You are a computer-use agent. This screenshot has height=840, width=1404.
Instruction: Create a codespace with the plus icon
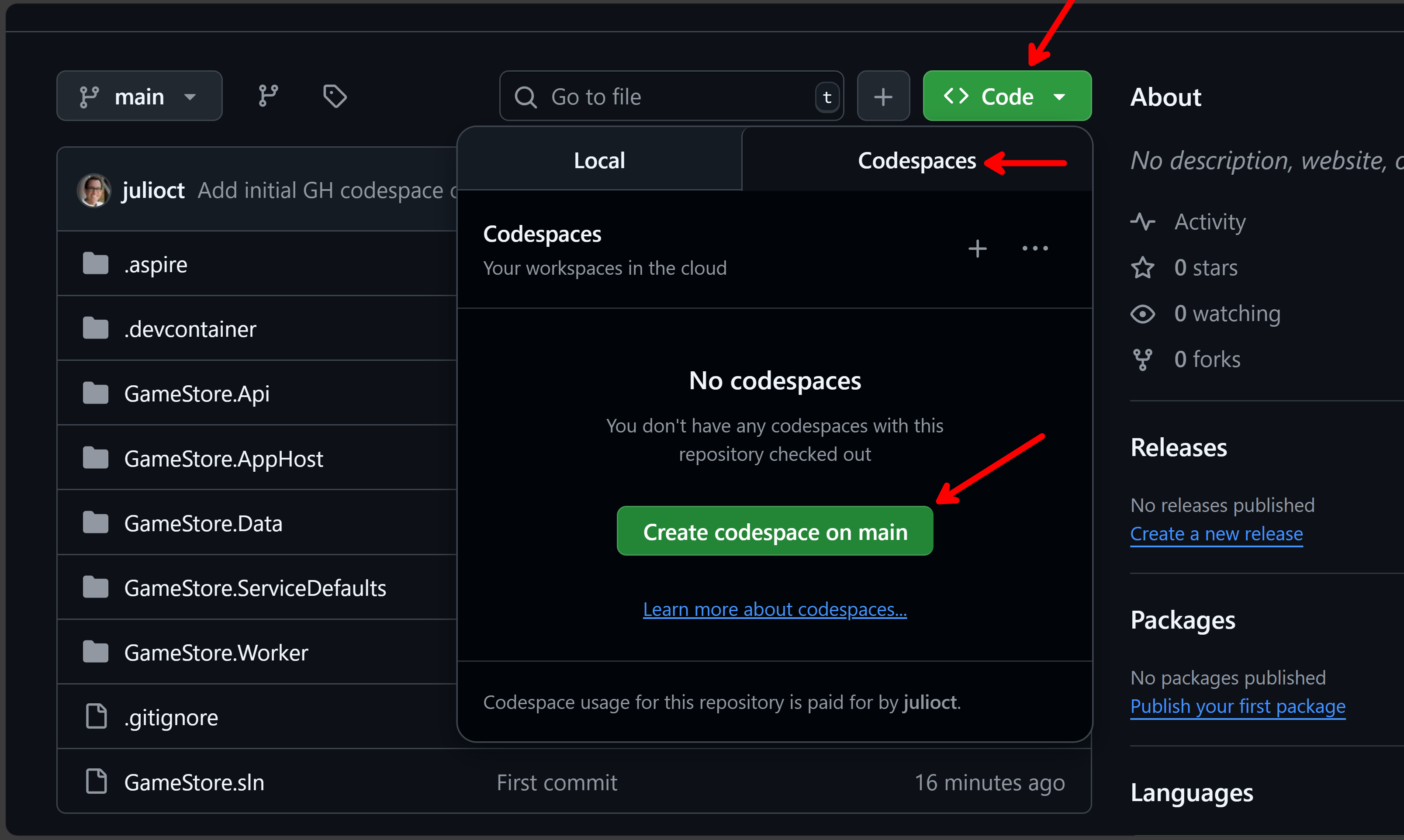977,249
